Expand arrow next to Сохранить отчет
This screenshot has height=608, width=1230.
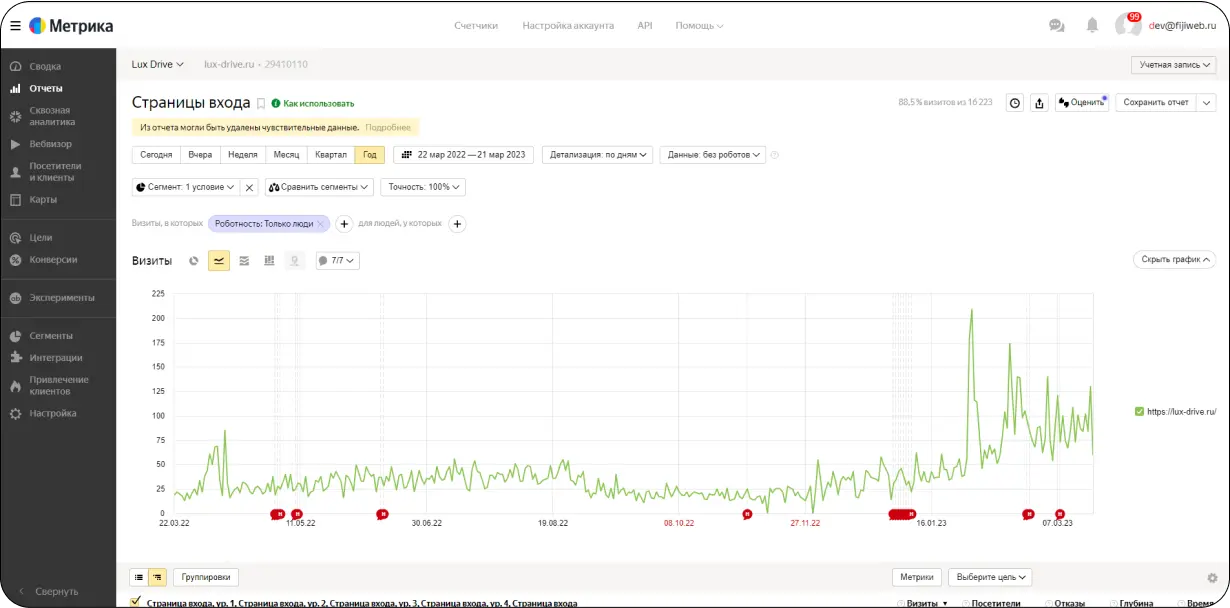click(x=1206, y=102)
